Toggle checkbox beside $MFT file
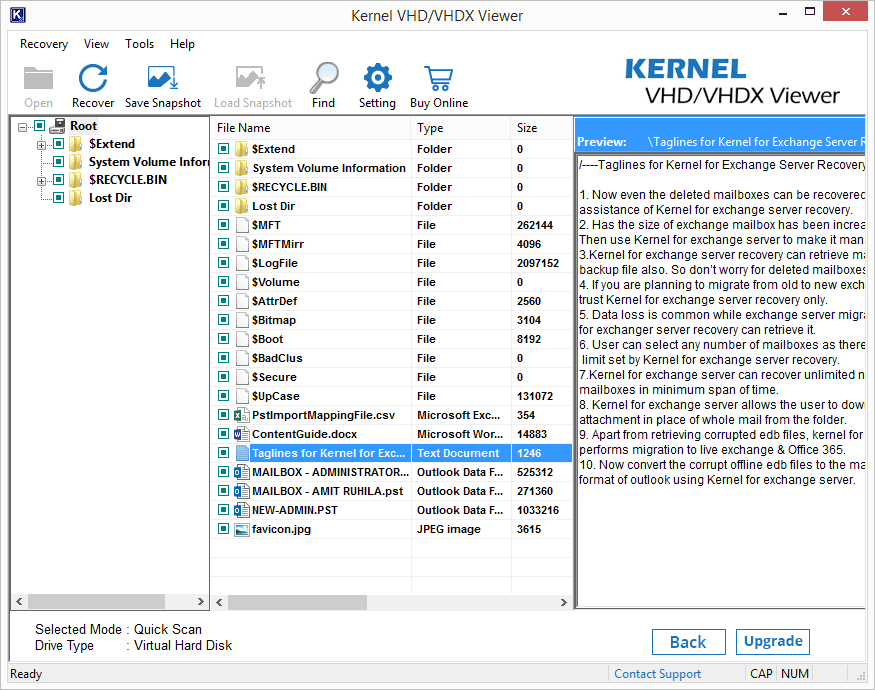Screen dimensions: 875x690 click(223, 225)
